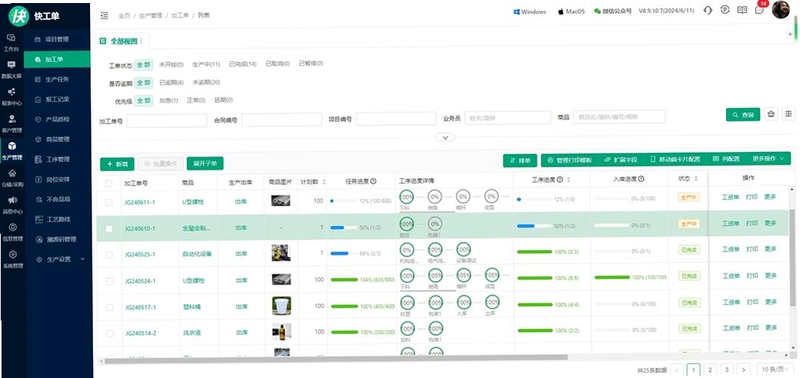Open 仓储/采购 house-icon module
This screenshot has width=800, height=378.
click(11, 178)
